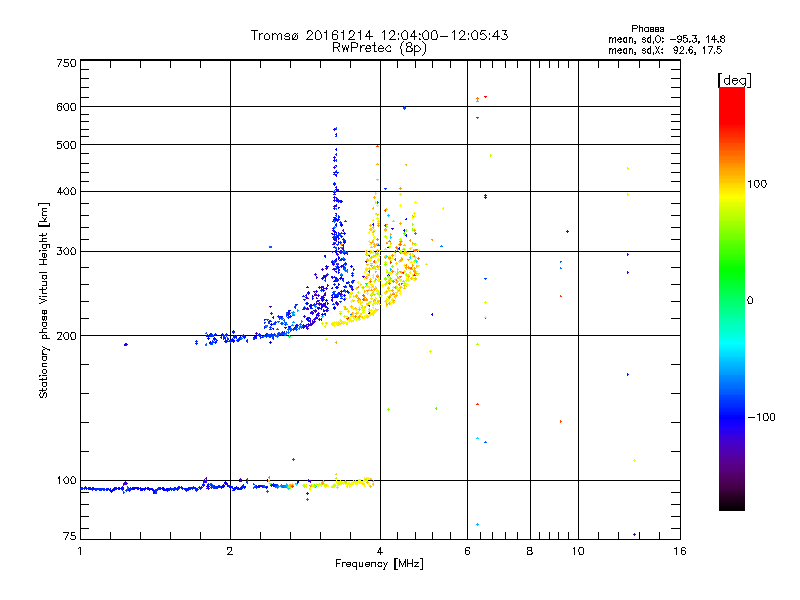Screen dimensions: 800x600
Task: Click the '[deg]' colorbar unit label
Action: tap(734, 80)
